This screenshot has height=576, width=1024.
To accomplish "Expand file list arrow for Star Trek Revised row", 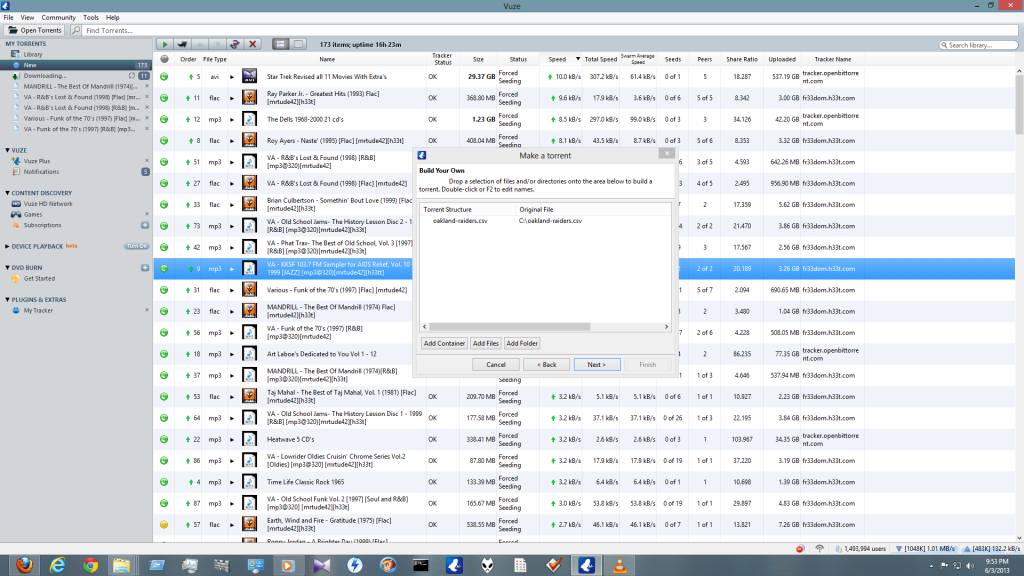I will 232,76.
